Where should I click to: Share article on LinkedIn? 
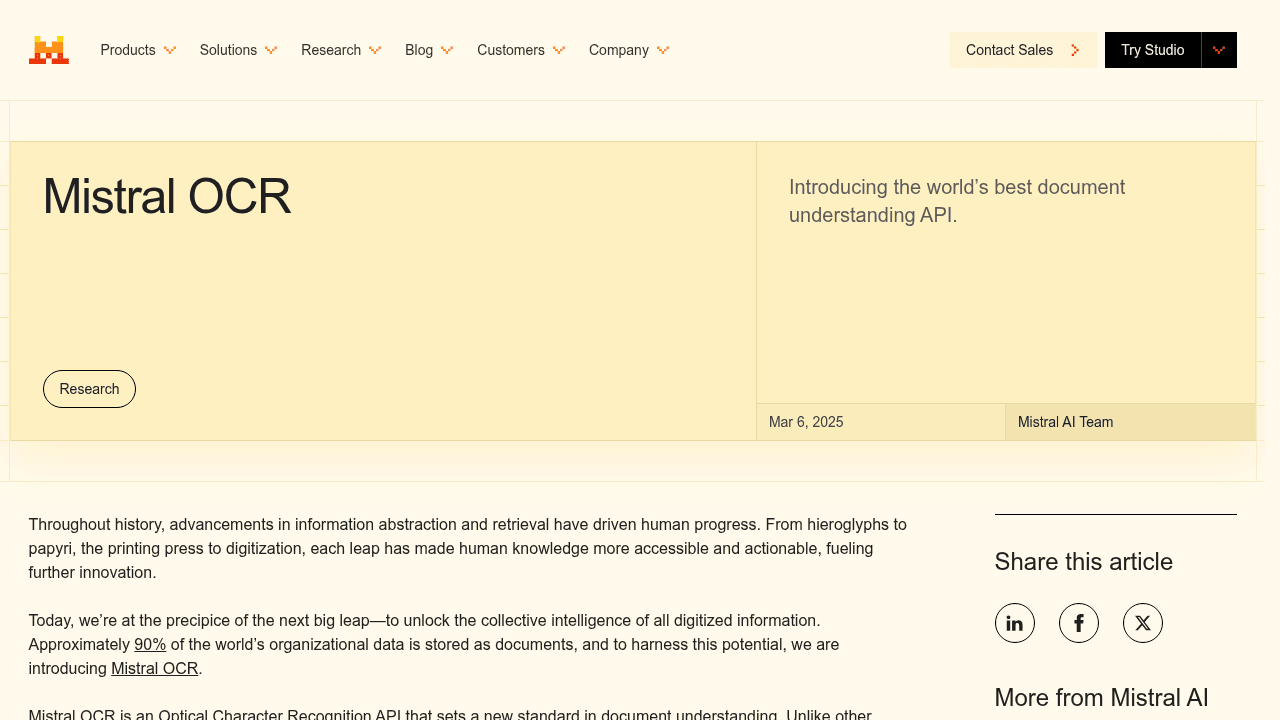coord(1015,623)
